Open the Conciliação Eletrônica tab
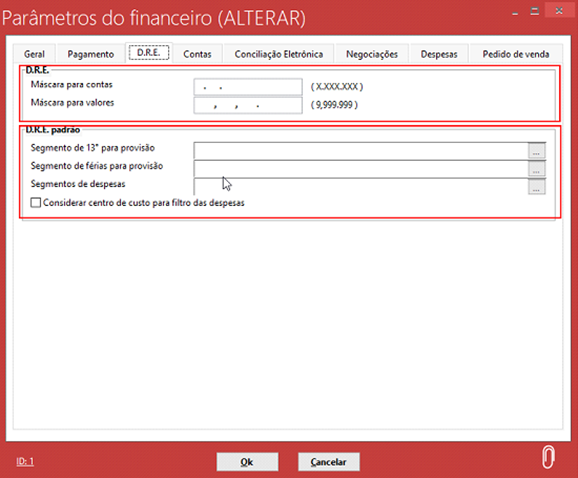Image resolution: width=578 pixels, height=478 pixels. (279, 54)
